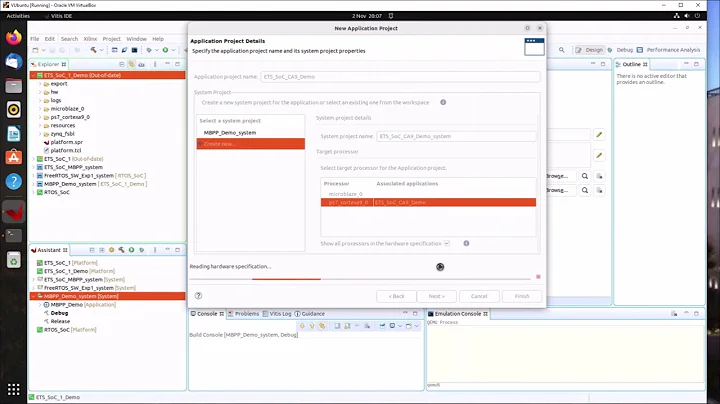Expand all in Assistant panel toolbar

pos(102,250)
